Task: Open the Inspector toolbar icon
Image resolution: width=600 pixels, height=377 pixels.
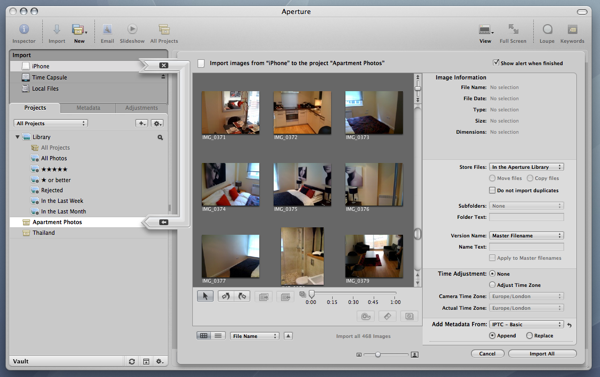Action: point(24,29)
